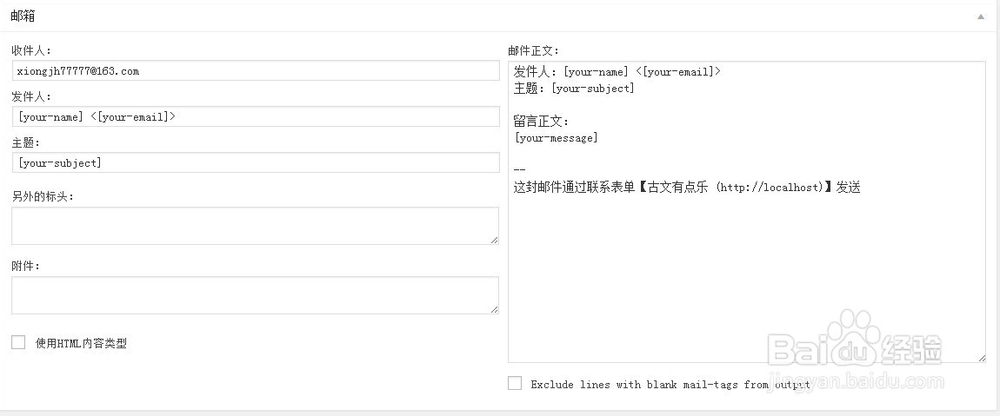Click the 另外的标头 label text
Image resolution: width=1000 pixels, height=416 pixels.
43,196
